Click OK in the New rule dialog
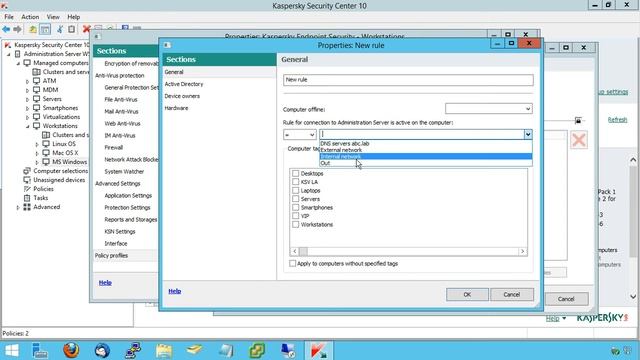 click(x=467, y=294)
